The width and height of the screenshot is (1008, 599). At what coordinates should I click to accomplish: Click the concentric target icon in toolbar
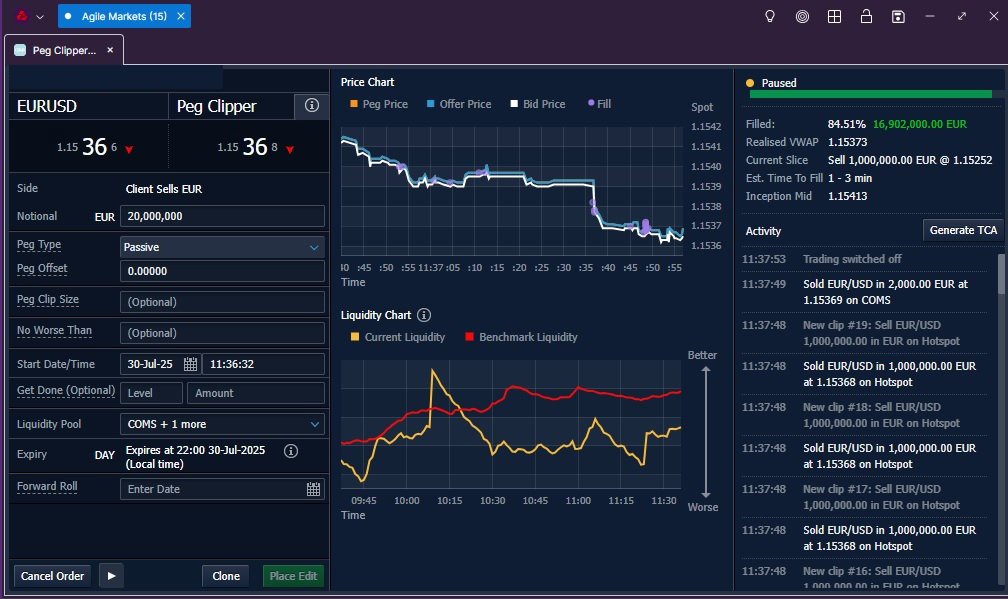(x=802, y=16)
